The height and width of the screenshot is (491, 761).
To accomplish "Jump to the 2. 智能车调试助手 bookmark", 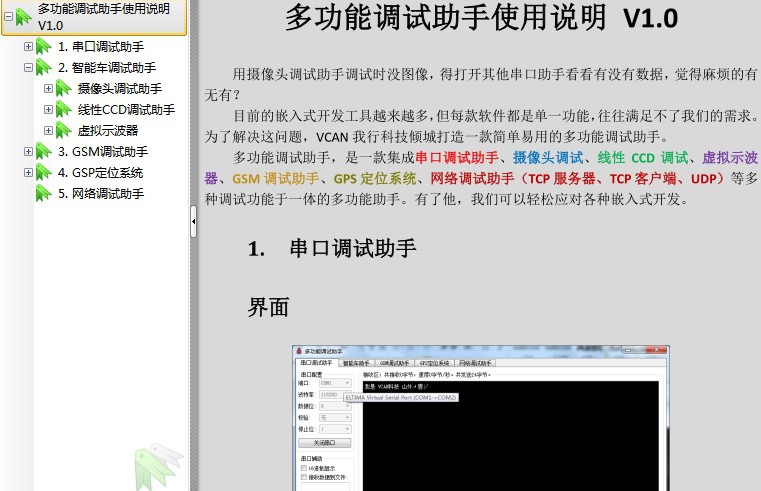I will 107,67.
